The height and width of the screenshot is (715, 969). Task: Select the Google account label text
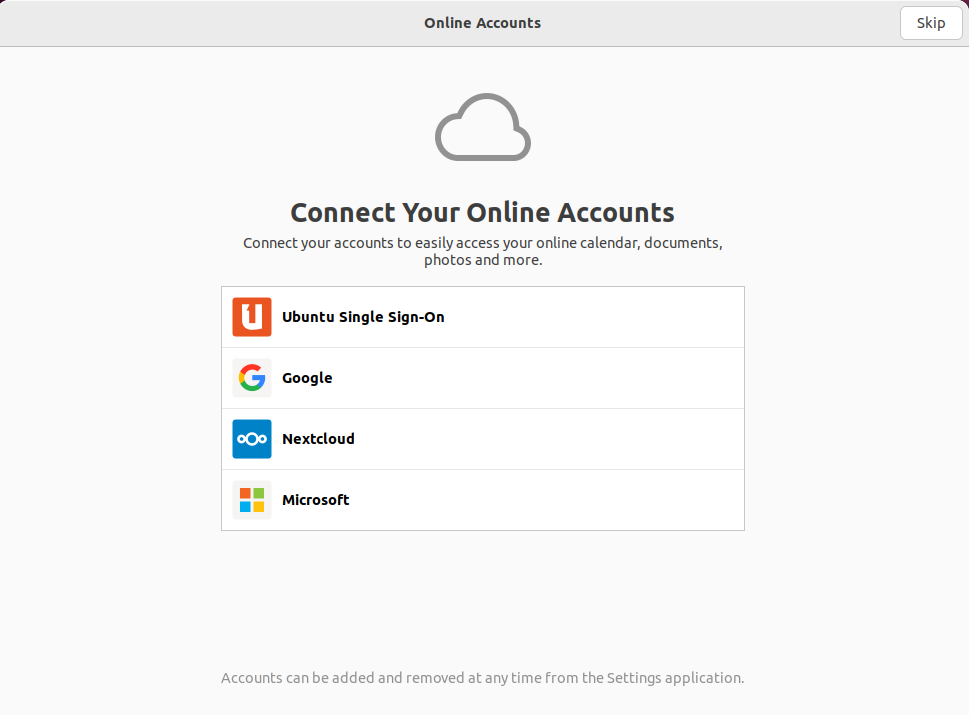tap(307, 378)
